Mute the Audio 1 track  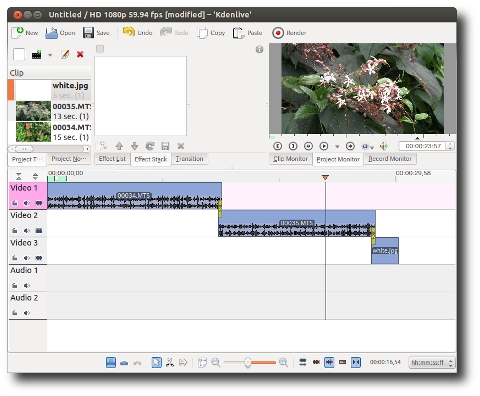27,285
